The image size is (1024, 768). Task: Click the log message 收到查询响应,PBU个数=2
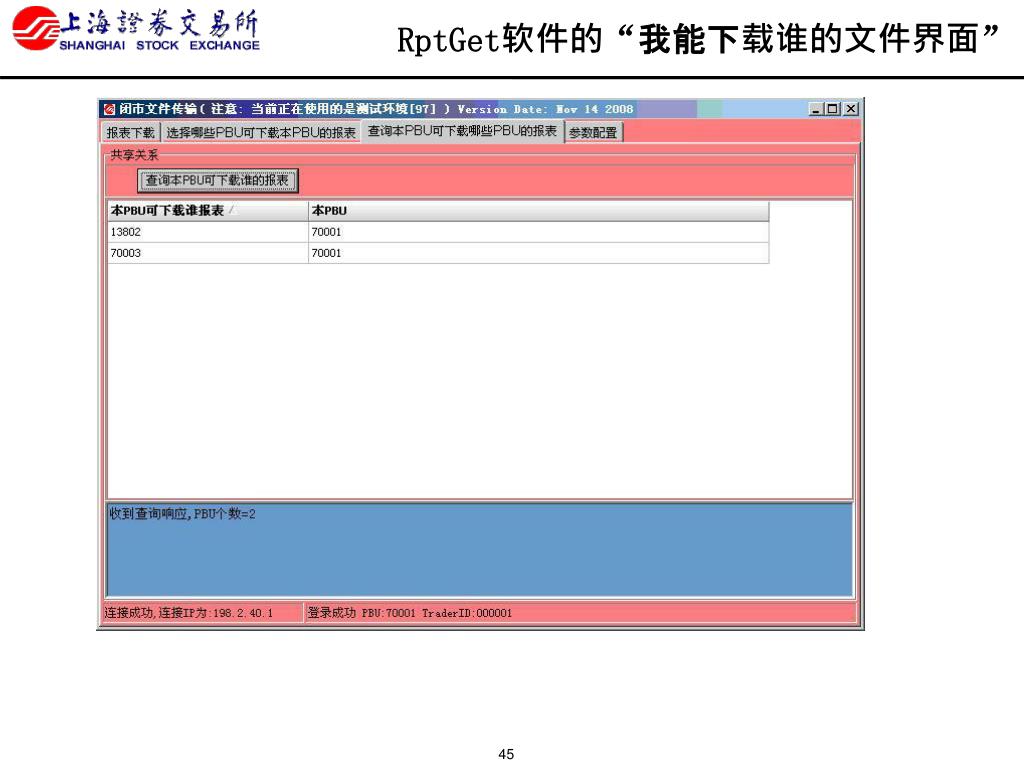[x=182, y=514]
